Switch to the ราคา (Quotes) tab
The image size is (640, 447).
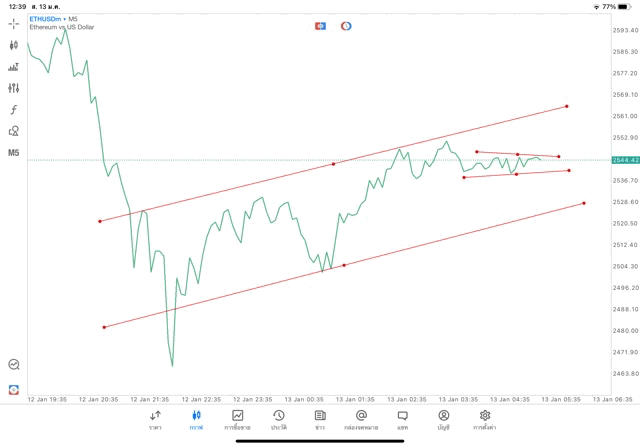pos(155,419)
